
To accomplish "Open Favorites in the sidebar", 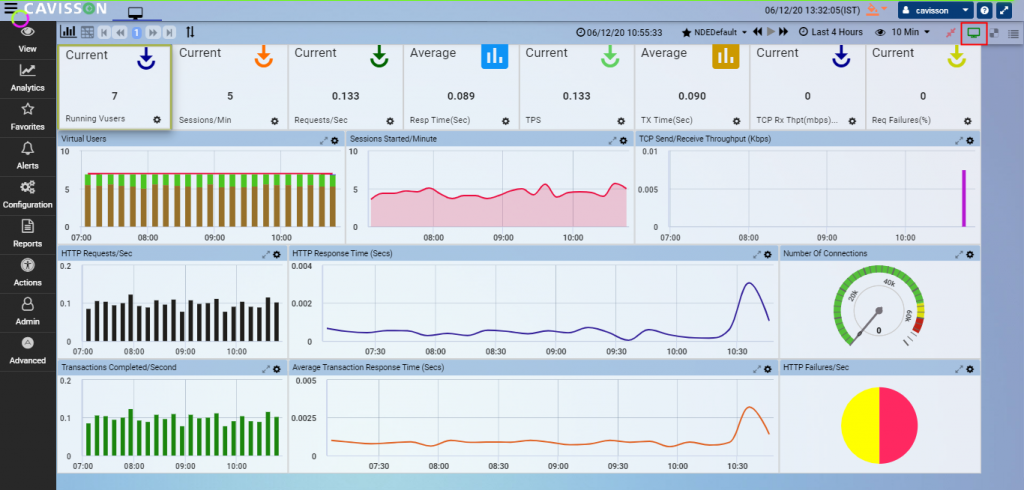I will [x=27, y=118].
